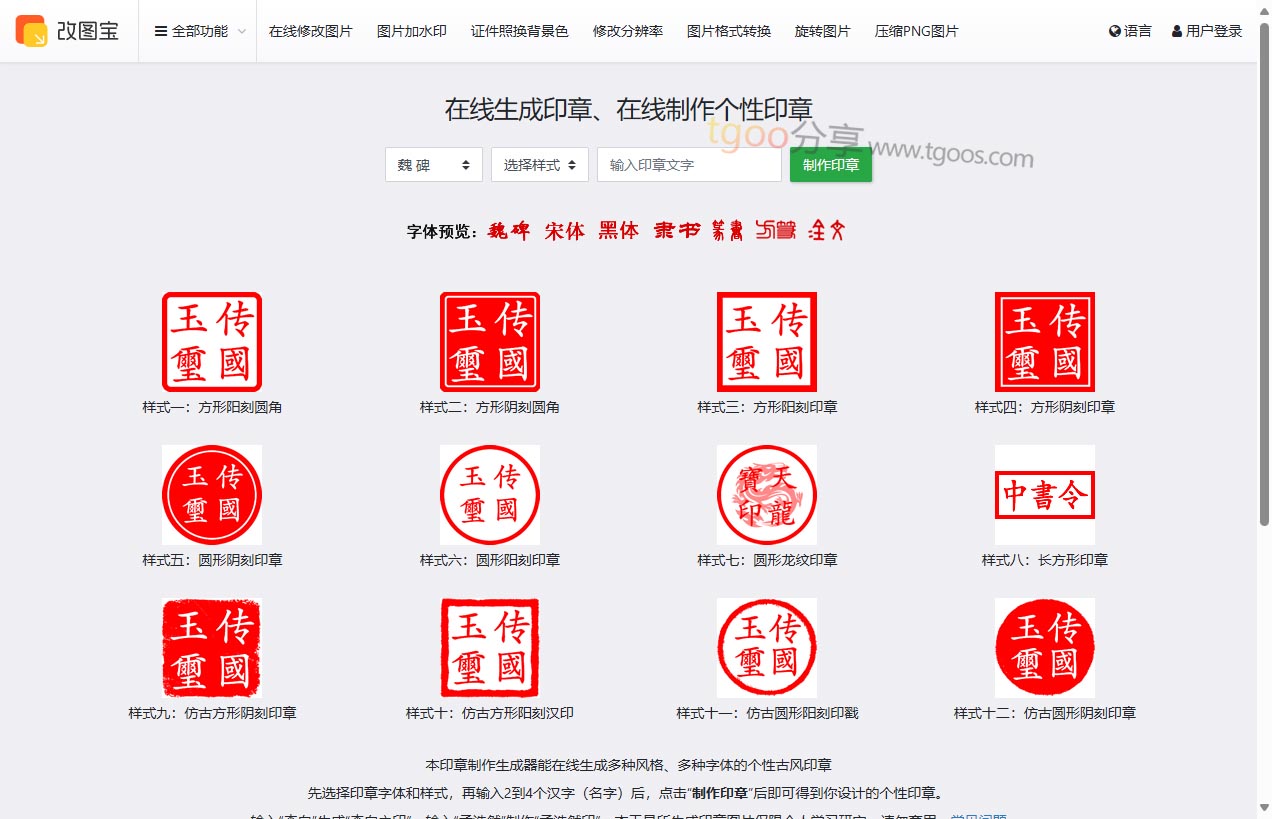Open the 全部功能 menu
Image resolution: width=1272 pixels, height=819 pixels.
click(199, 31)
